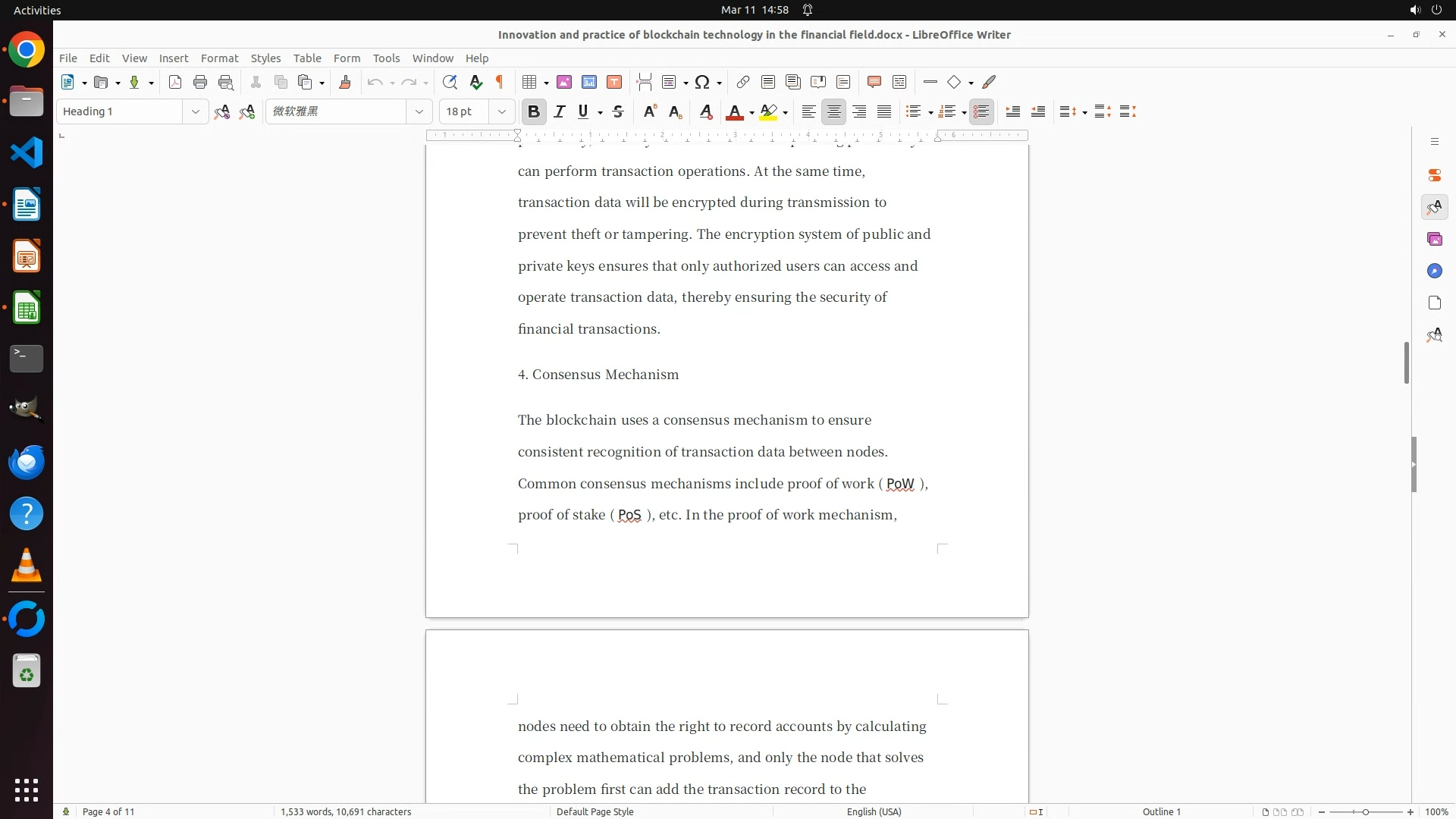1456x819 pixels.
Task: Open the font name dropdown list
Action: (419, 111)
